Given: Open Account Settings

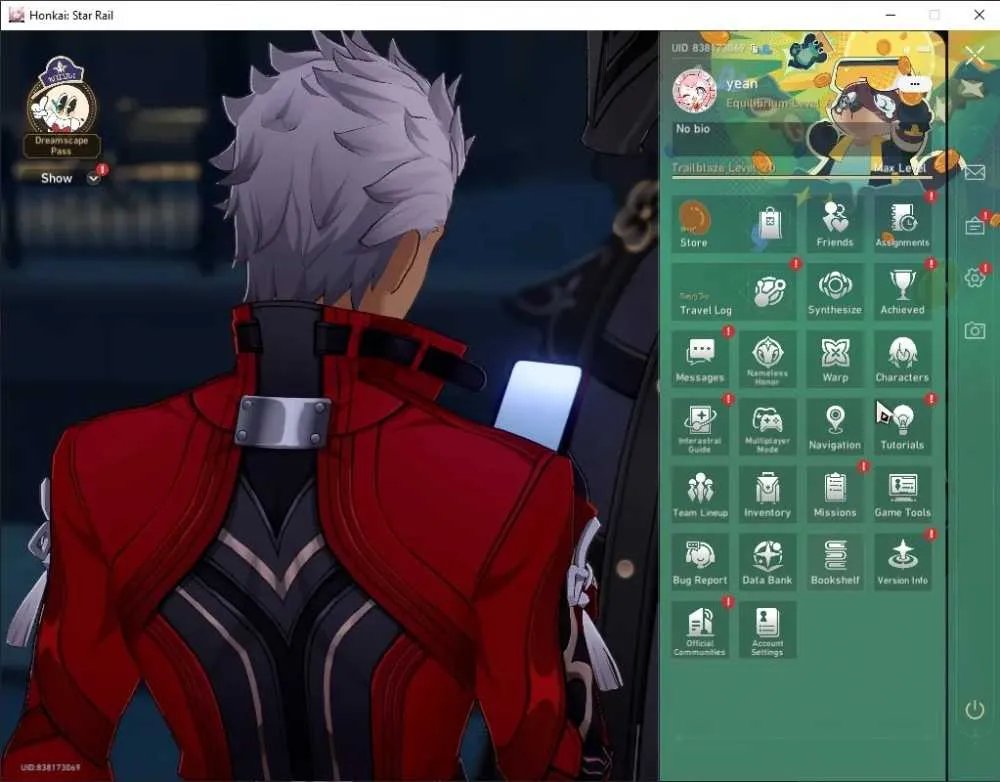Looking at the screenshot, I should pos(767,630).
